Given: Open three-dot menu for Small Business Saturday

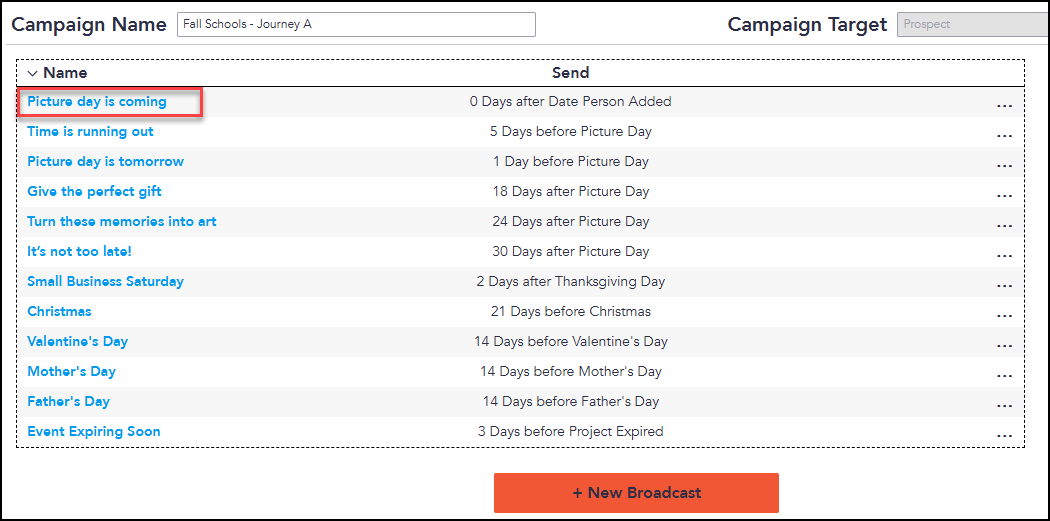Looking at the screenshot, I should pyautogui.click(x=1004, y=286).
